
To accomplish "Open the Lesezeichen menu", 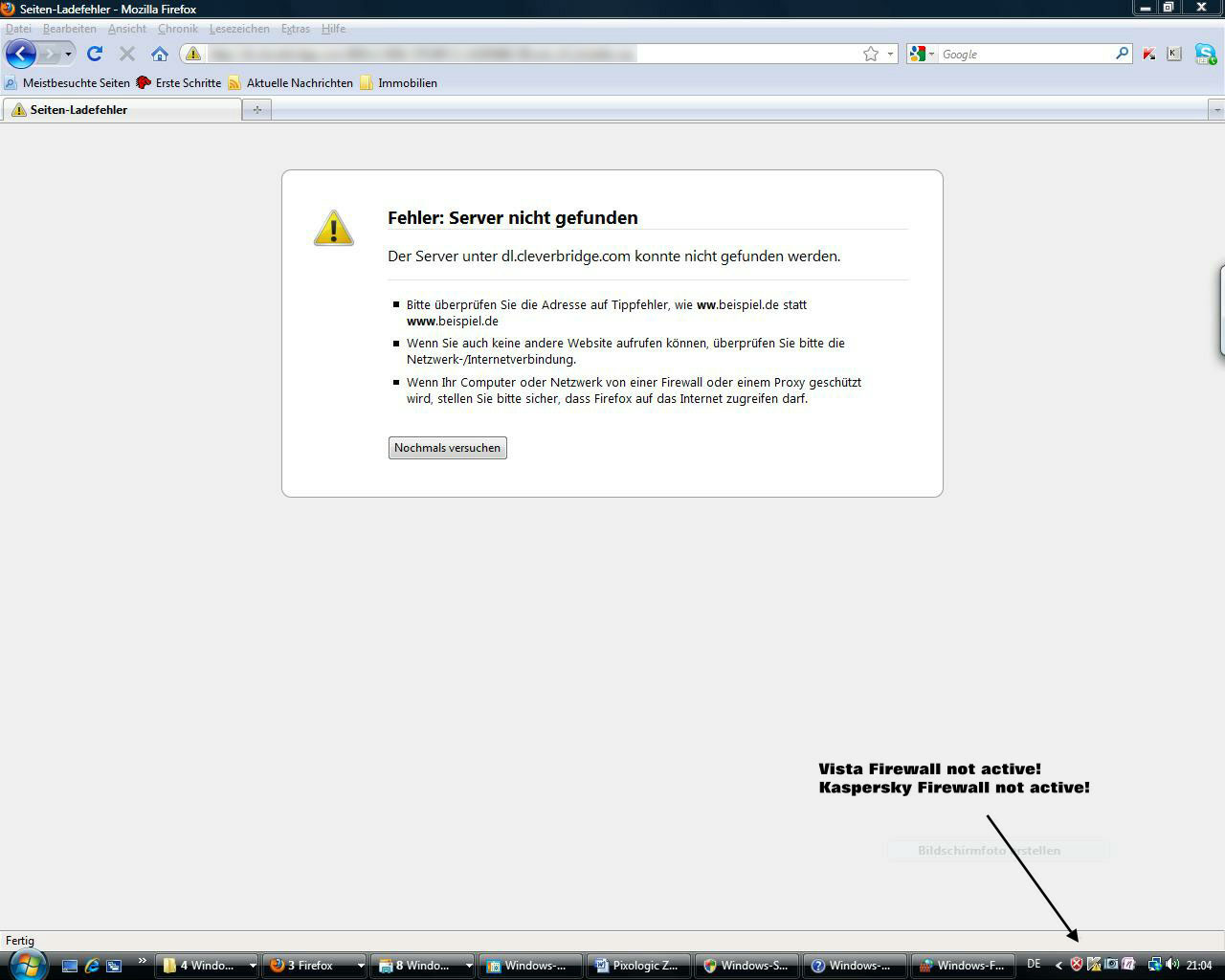I will pos(239,29).
